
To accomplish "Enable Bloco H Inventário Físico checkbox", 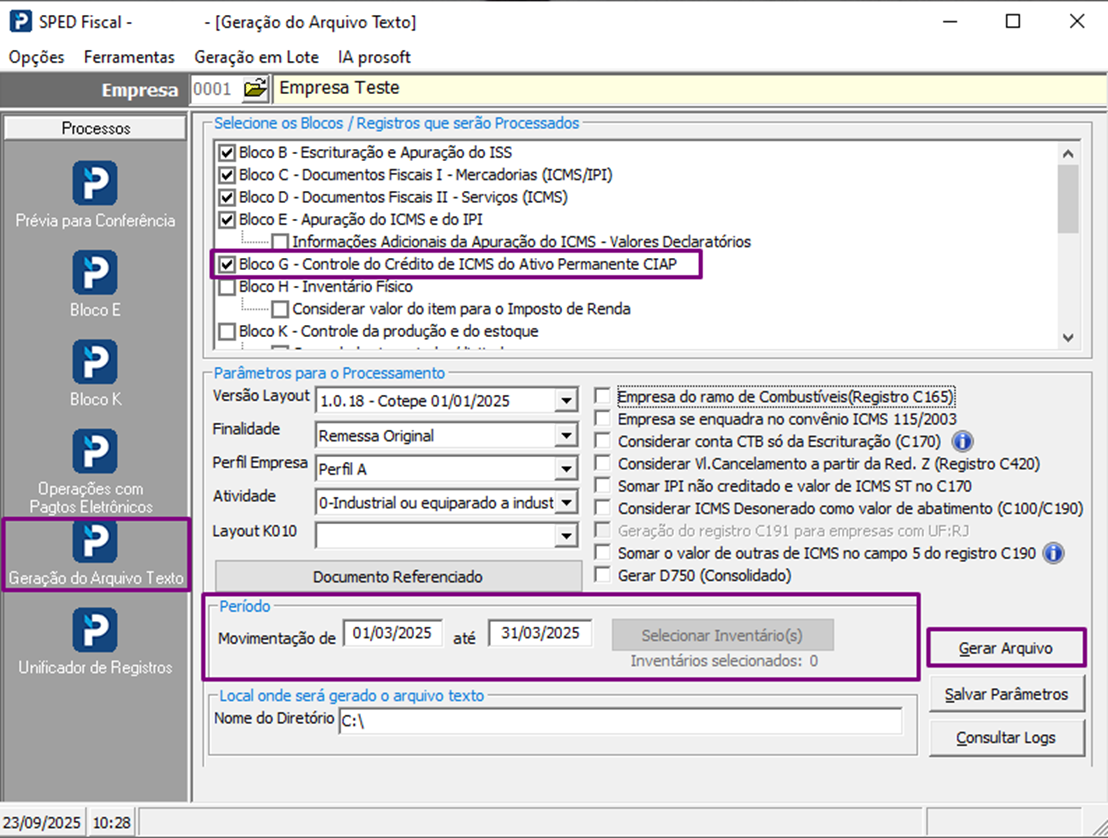I will pos(227,287).
